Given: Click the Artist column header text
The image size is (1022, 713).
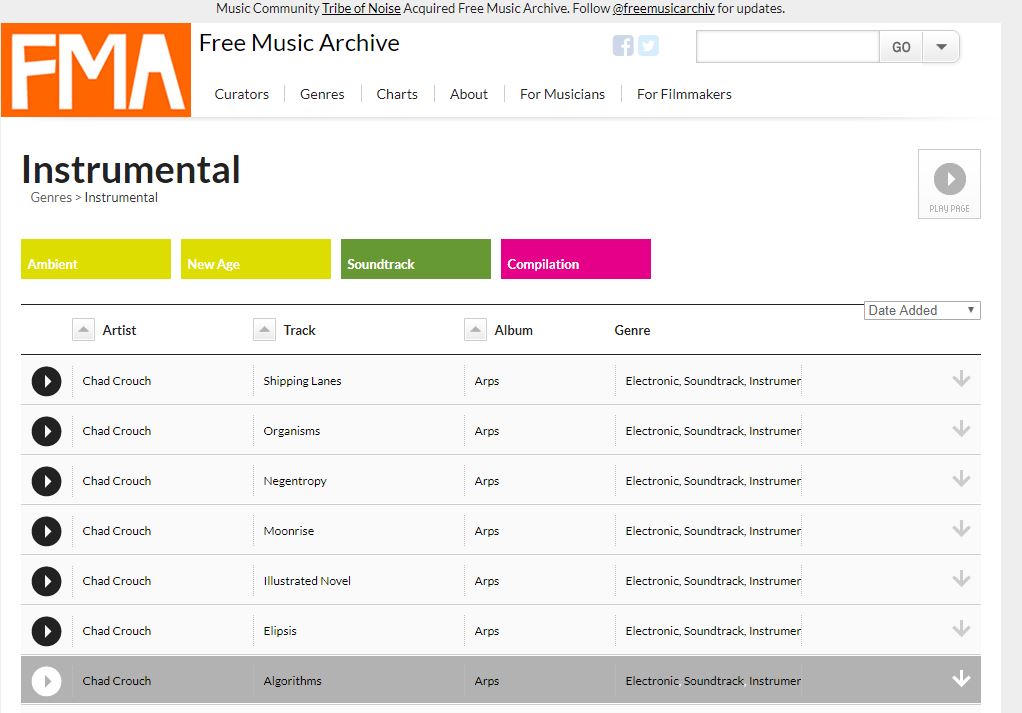Looking at the screenshot, I should pyautogui.click(x=119, y=330).
